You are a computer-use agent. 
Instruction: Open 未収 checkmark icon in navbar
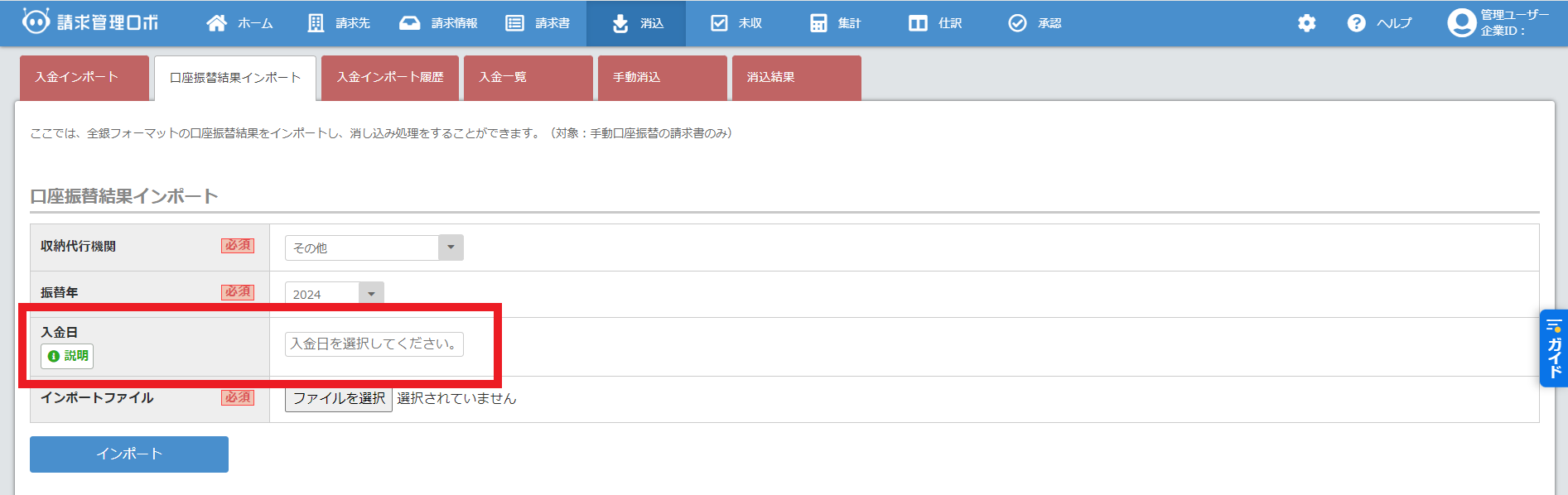coord(719,23)
